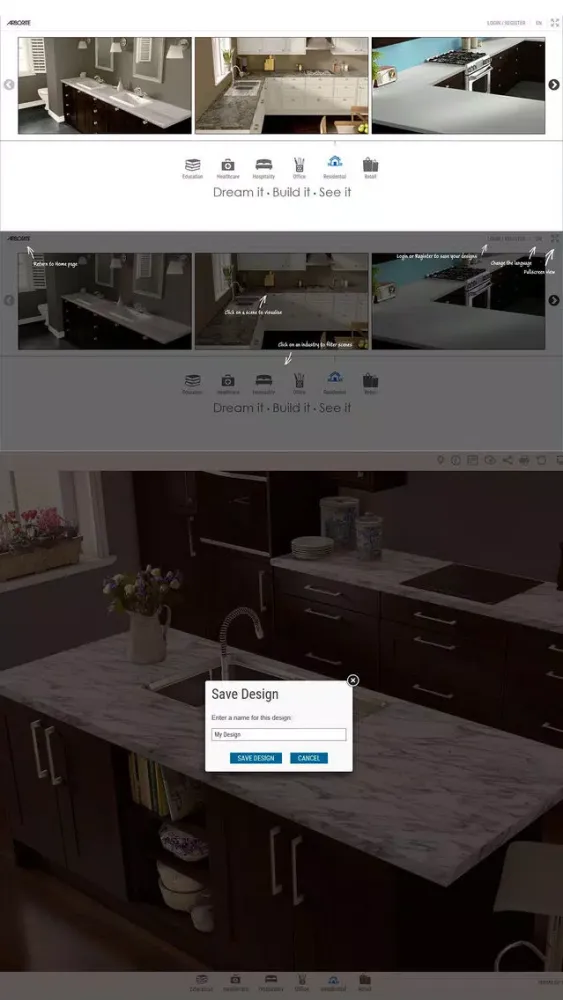Click Healthcare icon in the help overlay screen
This screenshot has width=563, height=1000.
coord(228,381)
